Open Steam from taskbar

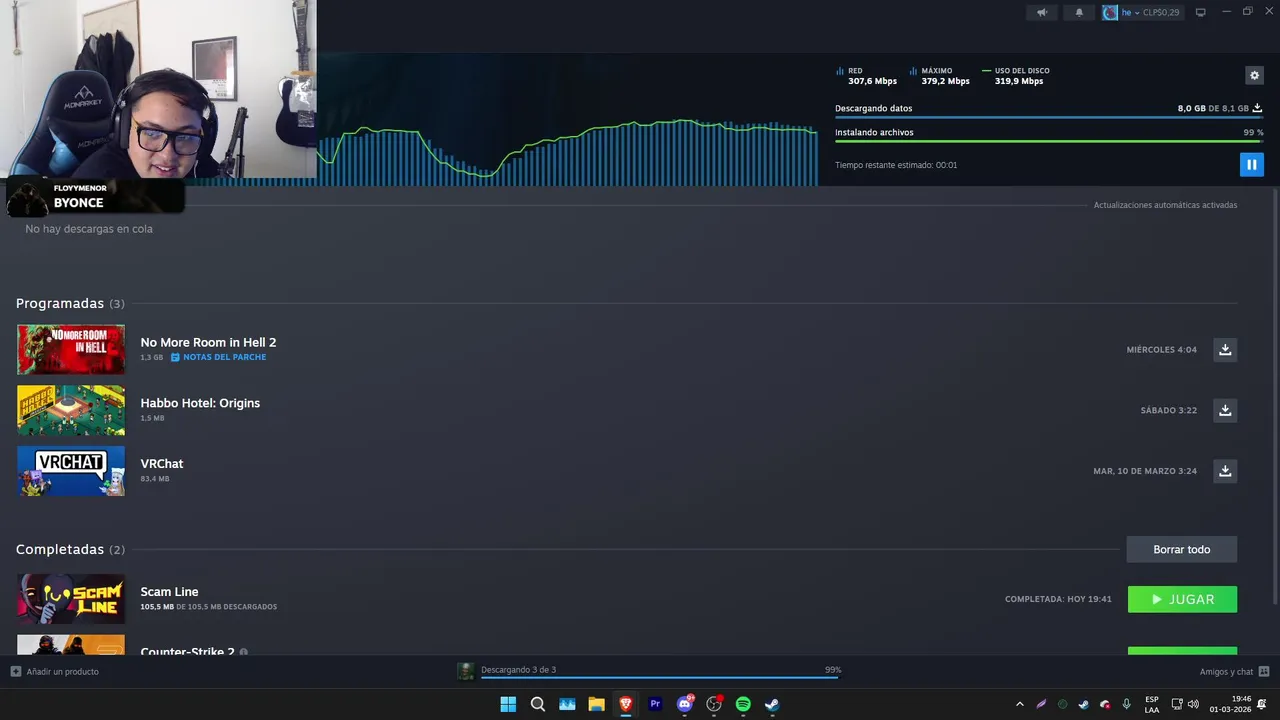tap(772, 704)
